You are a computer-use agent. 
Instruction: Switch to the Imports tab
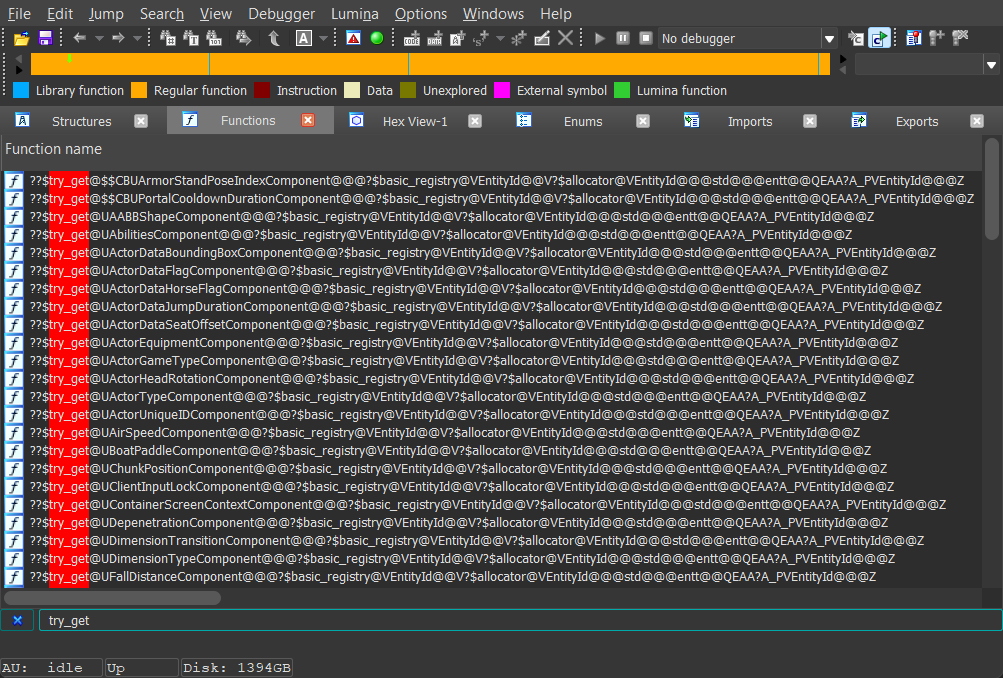point(750,122)
